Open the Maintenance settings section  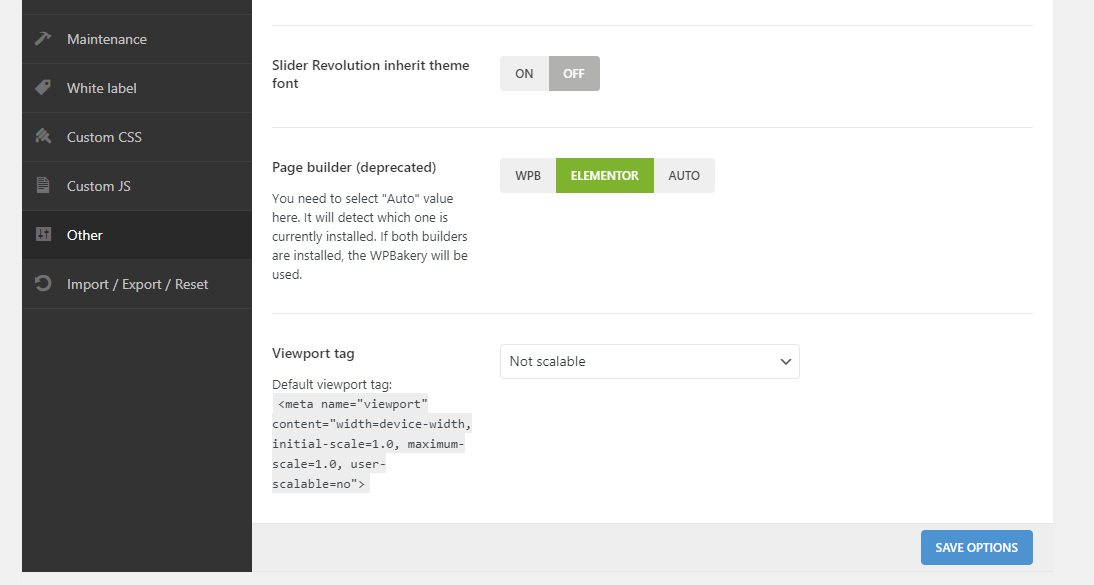[x=107, y=39]
